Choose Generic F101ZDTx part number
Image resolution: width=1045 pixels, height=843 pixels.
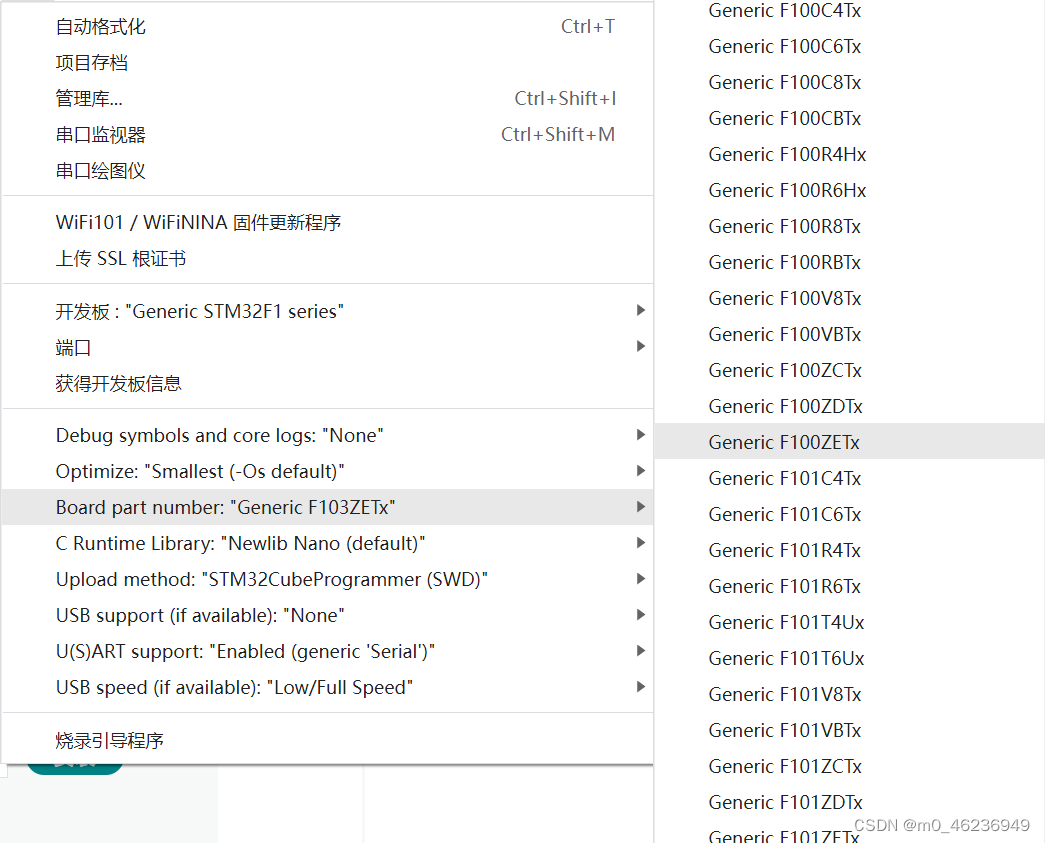[850, 802]
